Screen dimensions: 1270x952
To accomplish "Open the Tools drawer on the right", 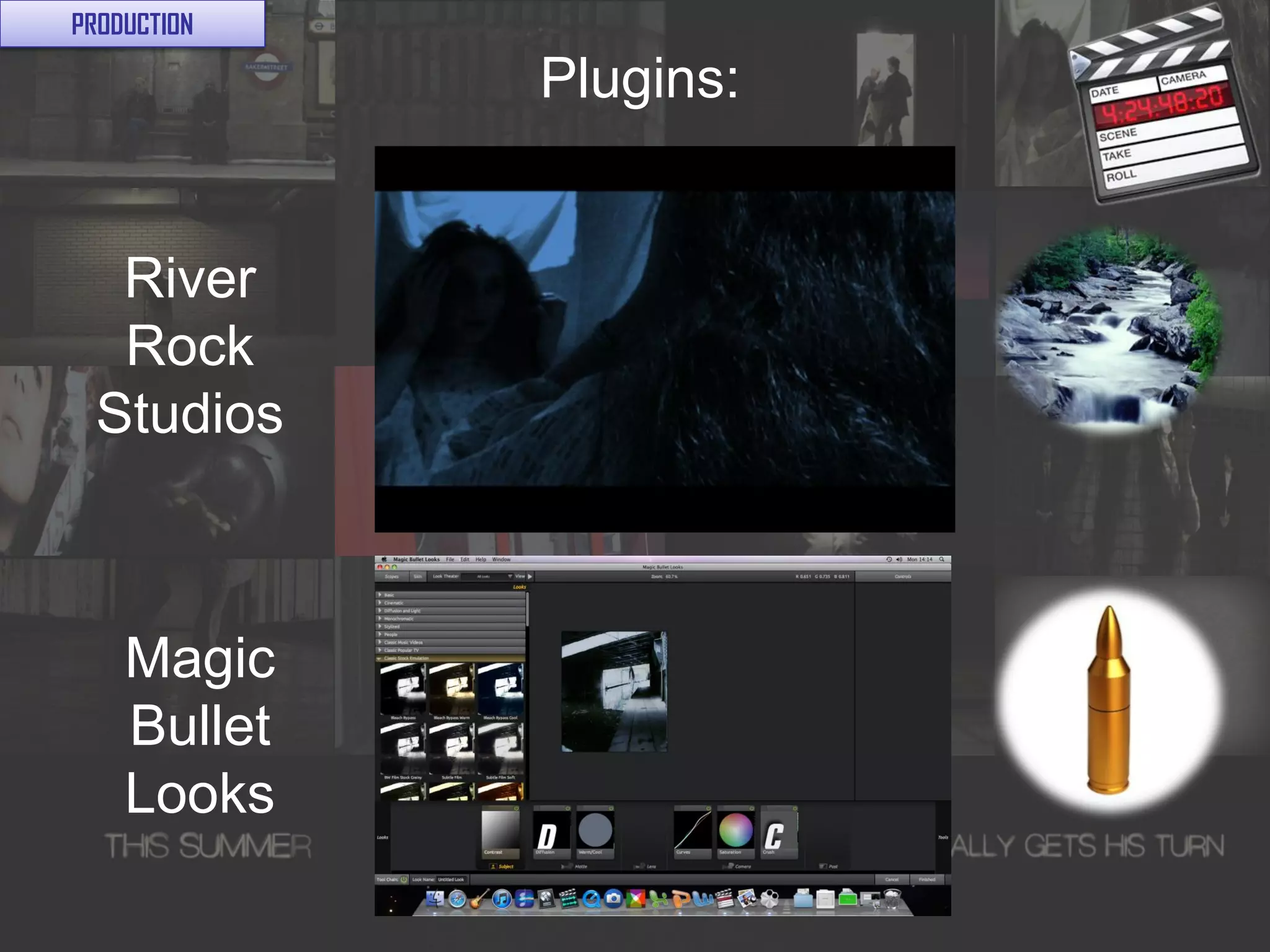I will (x=943, y=837).
